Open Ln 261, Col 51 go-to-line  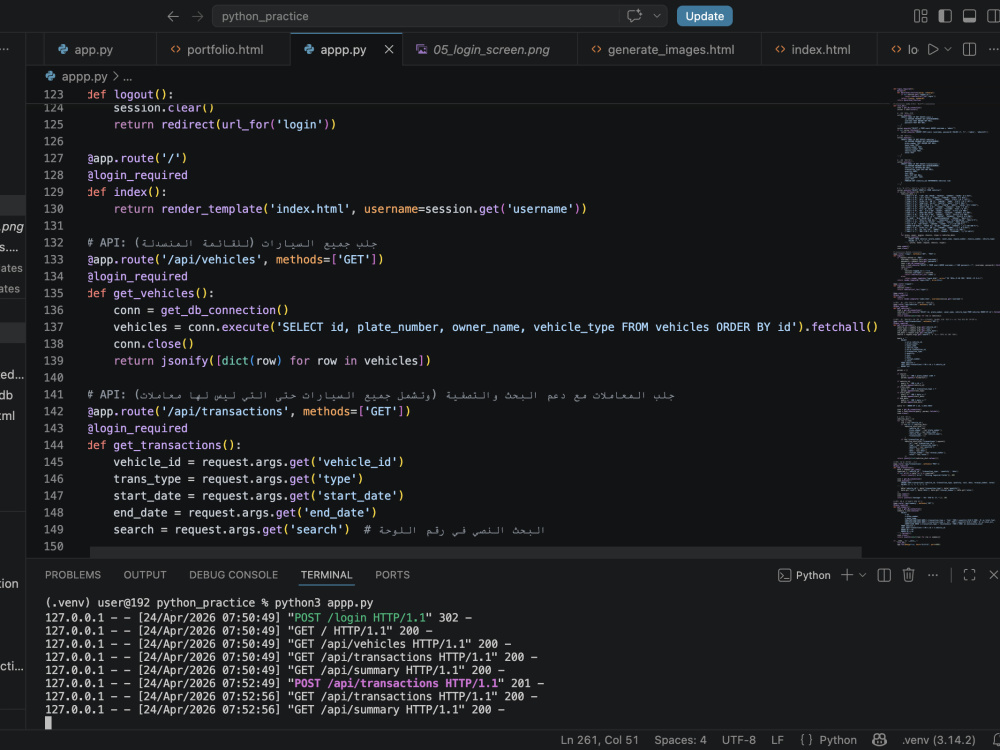click(x=599, y=740)
